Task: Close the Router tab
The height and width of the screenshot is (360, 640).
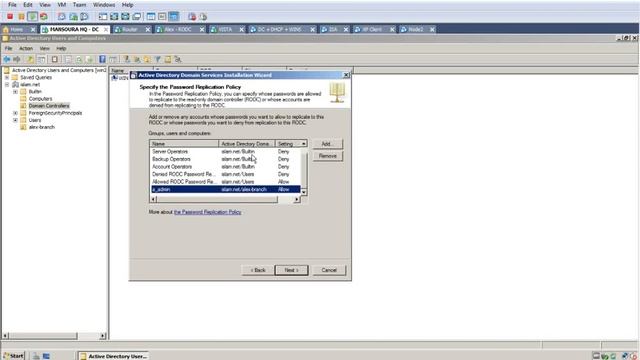Action: click(x=148, y=29)
